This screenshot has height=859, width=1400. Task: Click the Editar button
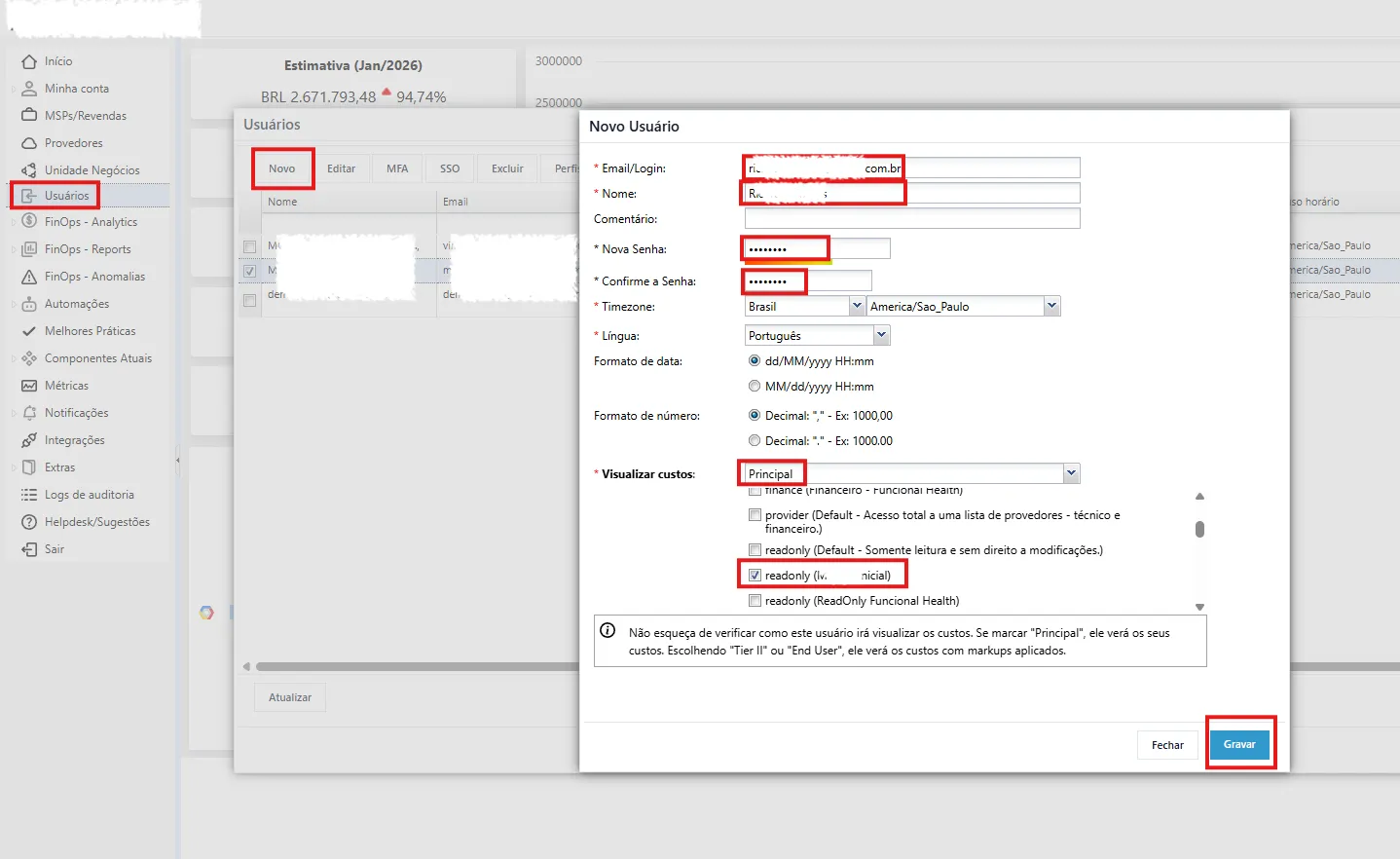(341, 168)
